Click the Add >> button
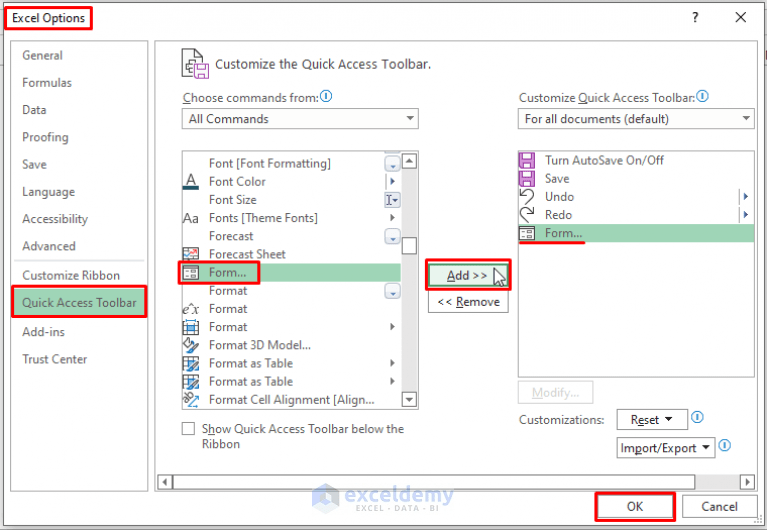Image resolution: width=767 pixels, height=530 pixels. [468, 276]
